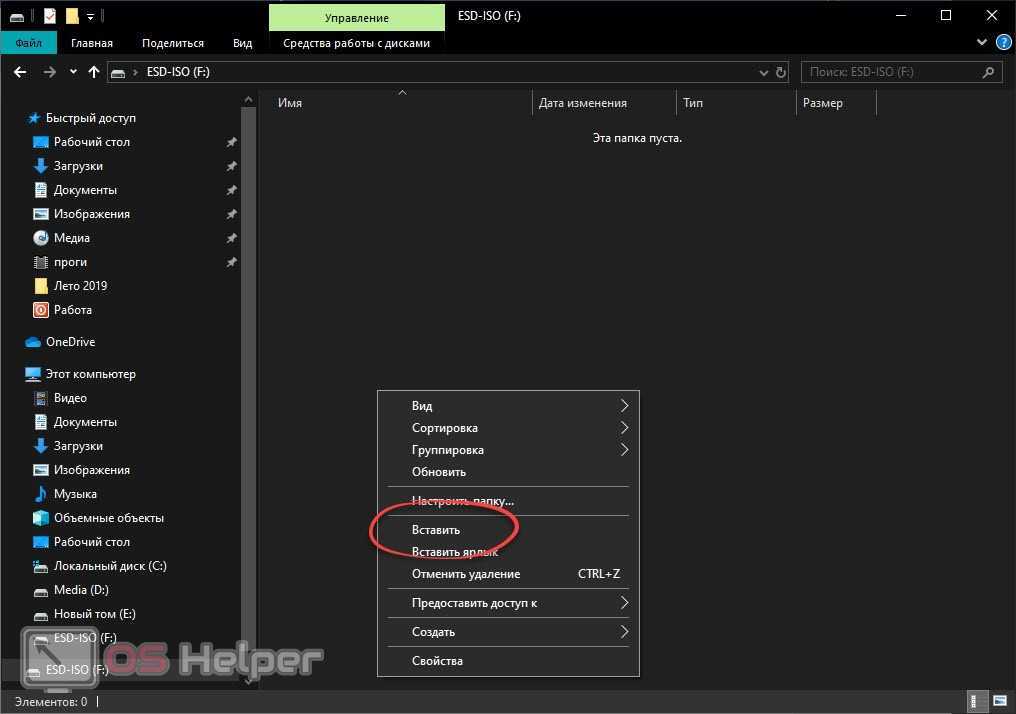Select Локальный диск (C:) in sidebar
This screenshot has height=714, width=1016.
pos(109,566)
